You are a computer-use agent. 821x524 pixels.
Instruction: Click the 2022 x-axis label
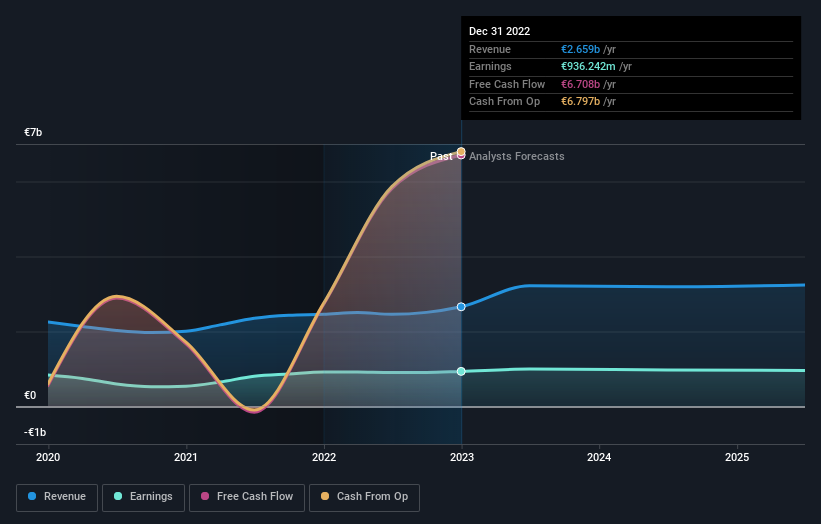(324, 457)
